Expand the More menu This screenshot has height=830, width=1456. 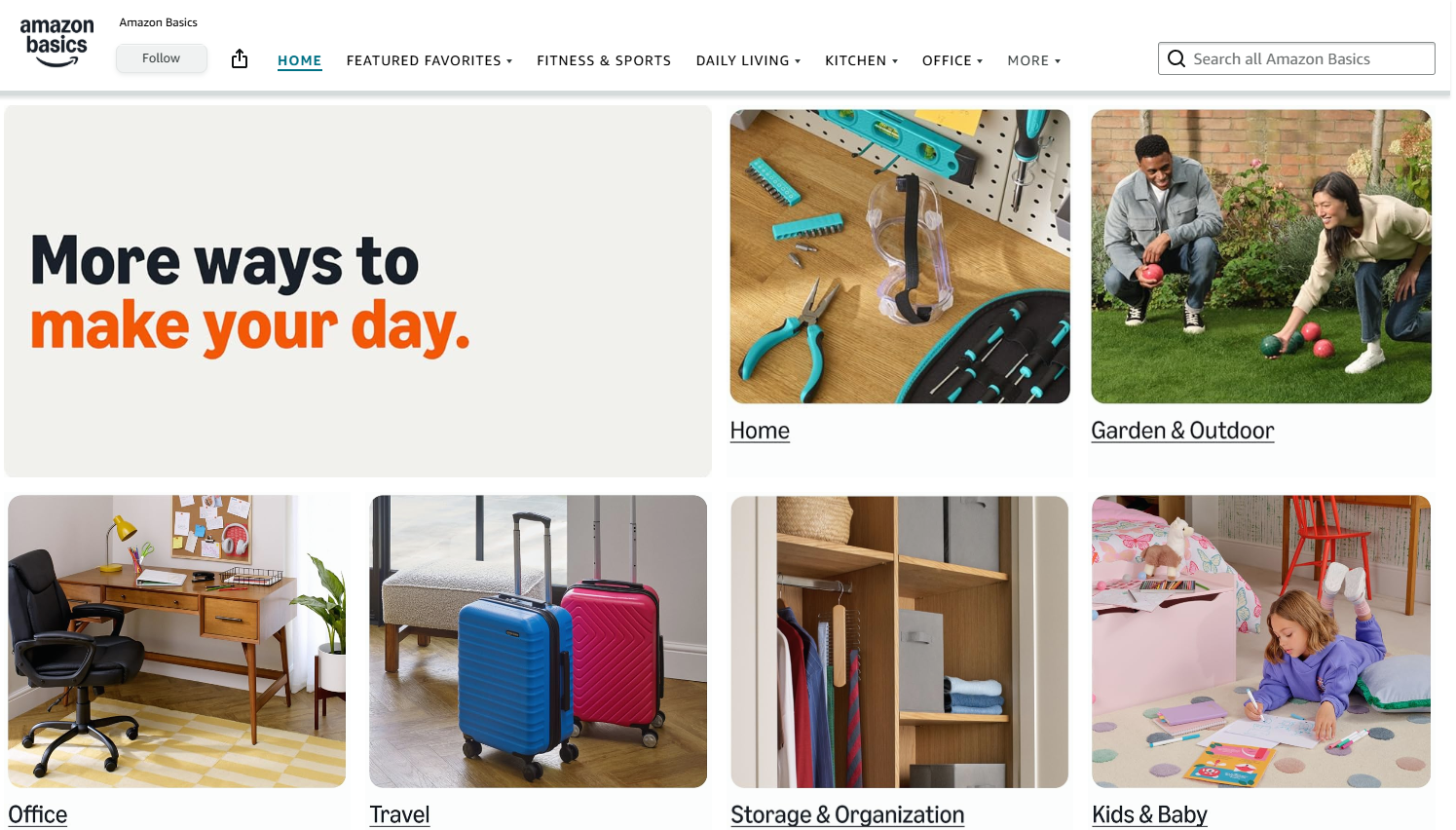click(1034, 60)
